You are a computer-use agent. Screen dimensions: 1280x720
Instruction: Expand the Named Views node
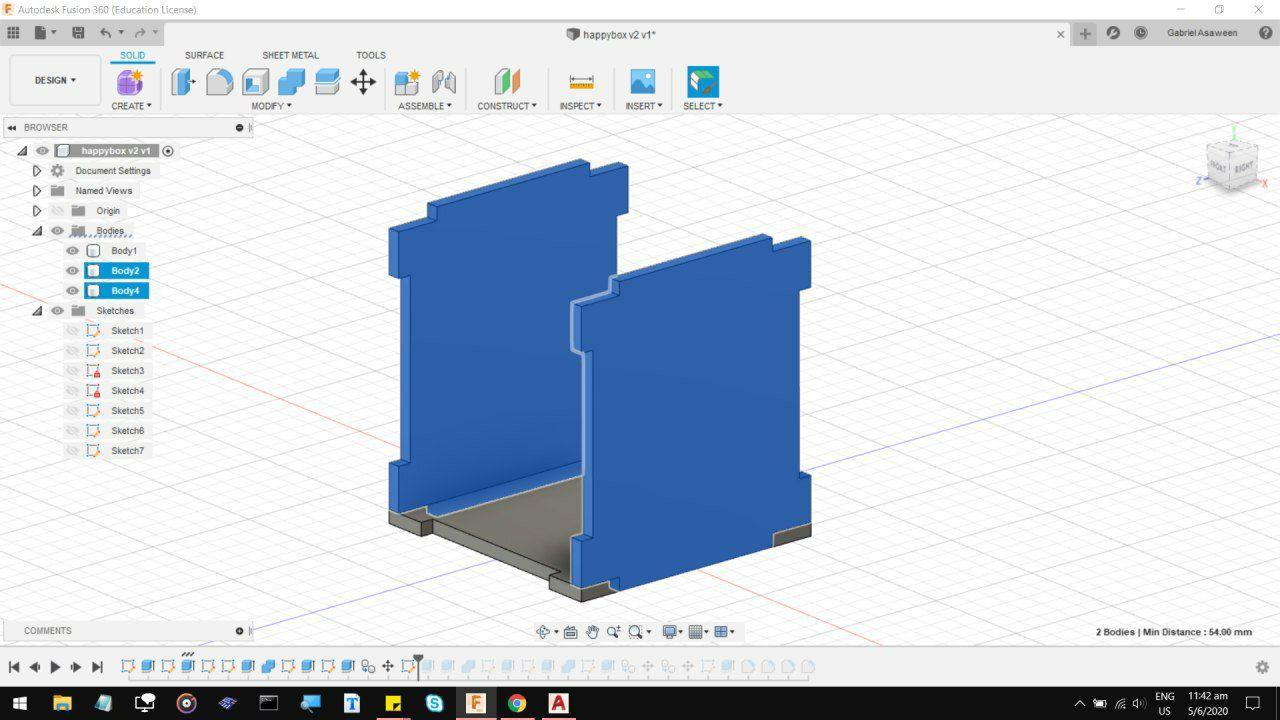37,191
